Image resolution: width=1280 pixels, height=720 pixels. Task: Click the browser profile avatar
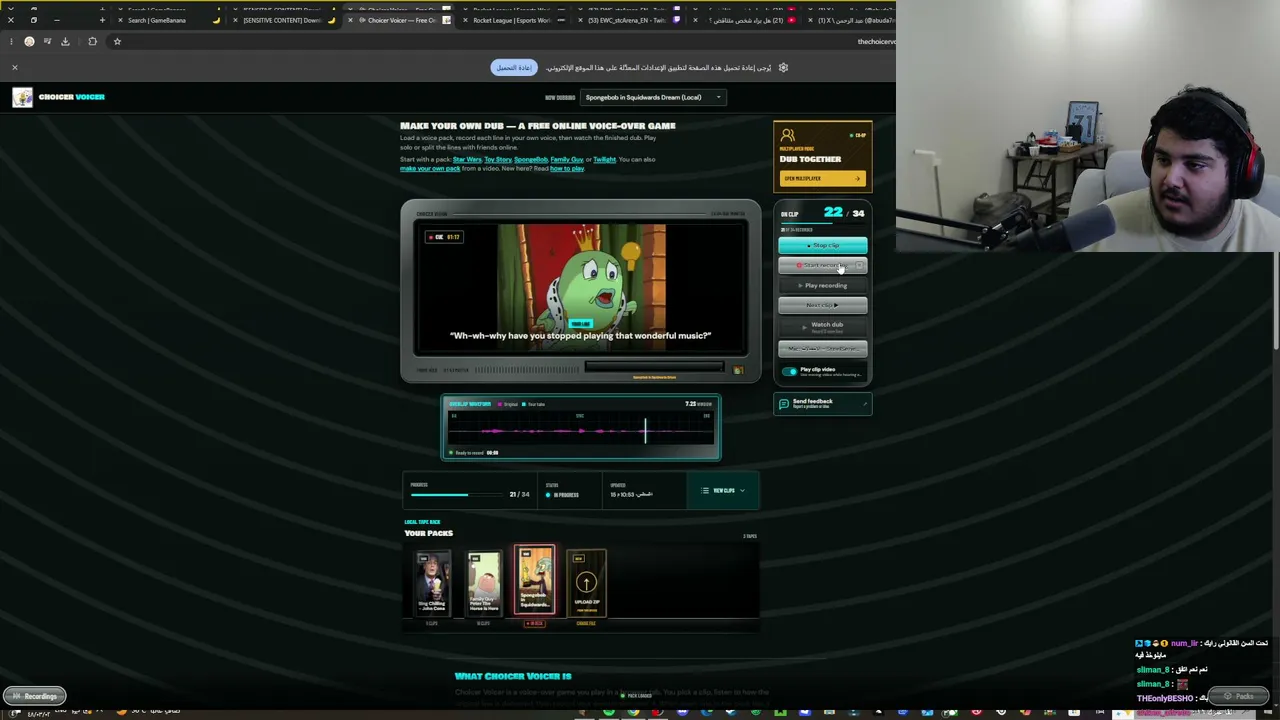coord(29,41)
